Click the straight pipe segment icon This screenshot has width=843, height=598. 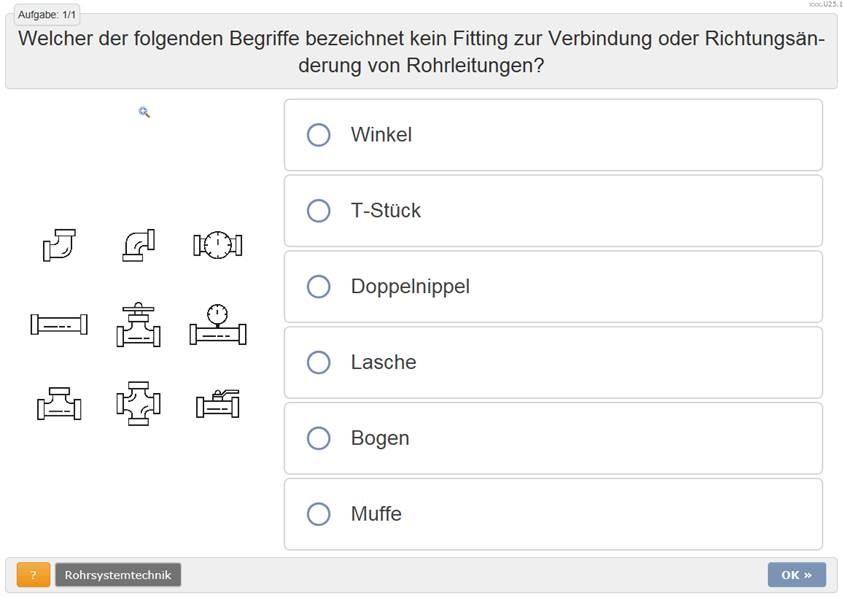(x=59, y=324)
